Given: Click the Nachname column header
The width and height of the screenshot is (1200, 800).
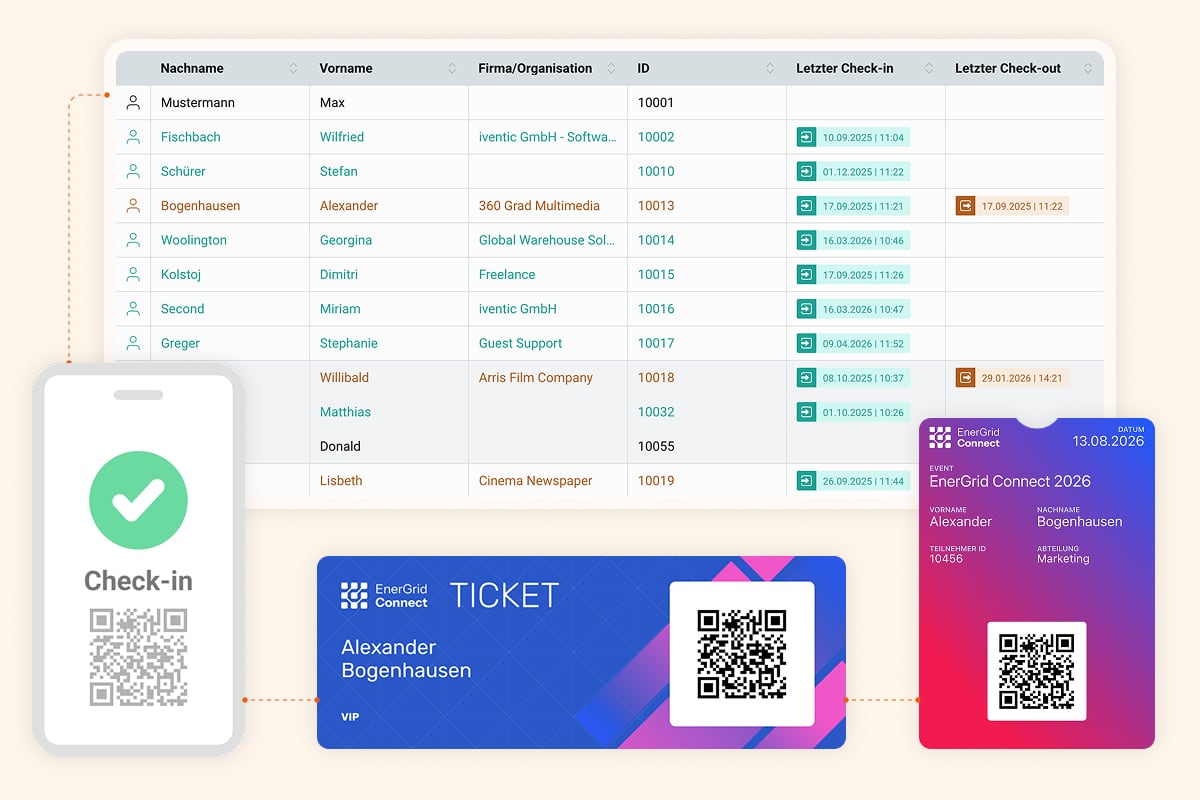Looking at the screenshot, I should tap(192, 69).
